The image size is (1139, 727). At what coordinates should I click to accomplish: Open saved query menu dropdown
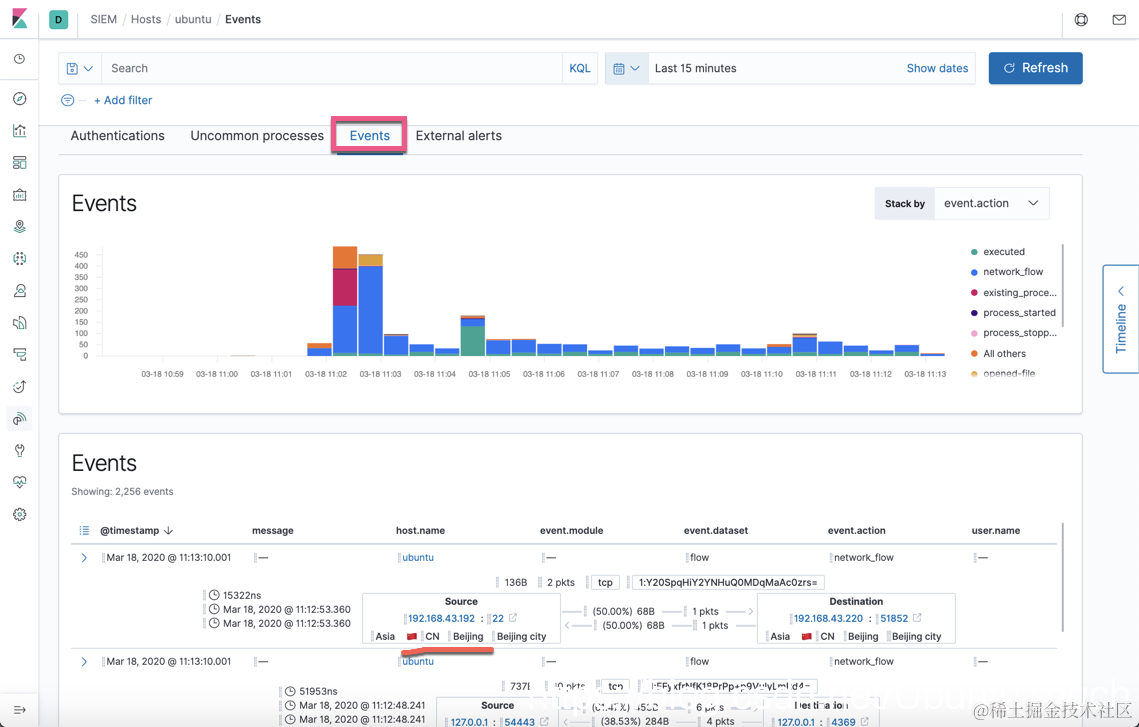click(x=80, y=68)
